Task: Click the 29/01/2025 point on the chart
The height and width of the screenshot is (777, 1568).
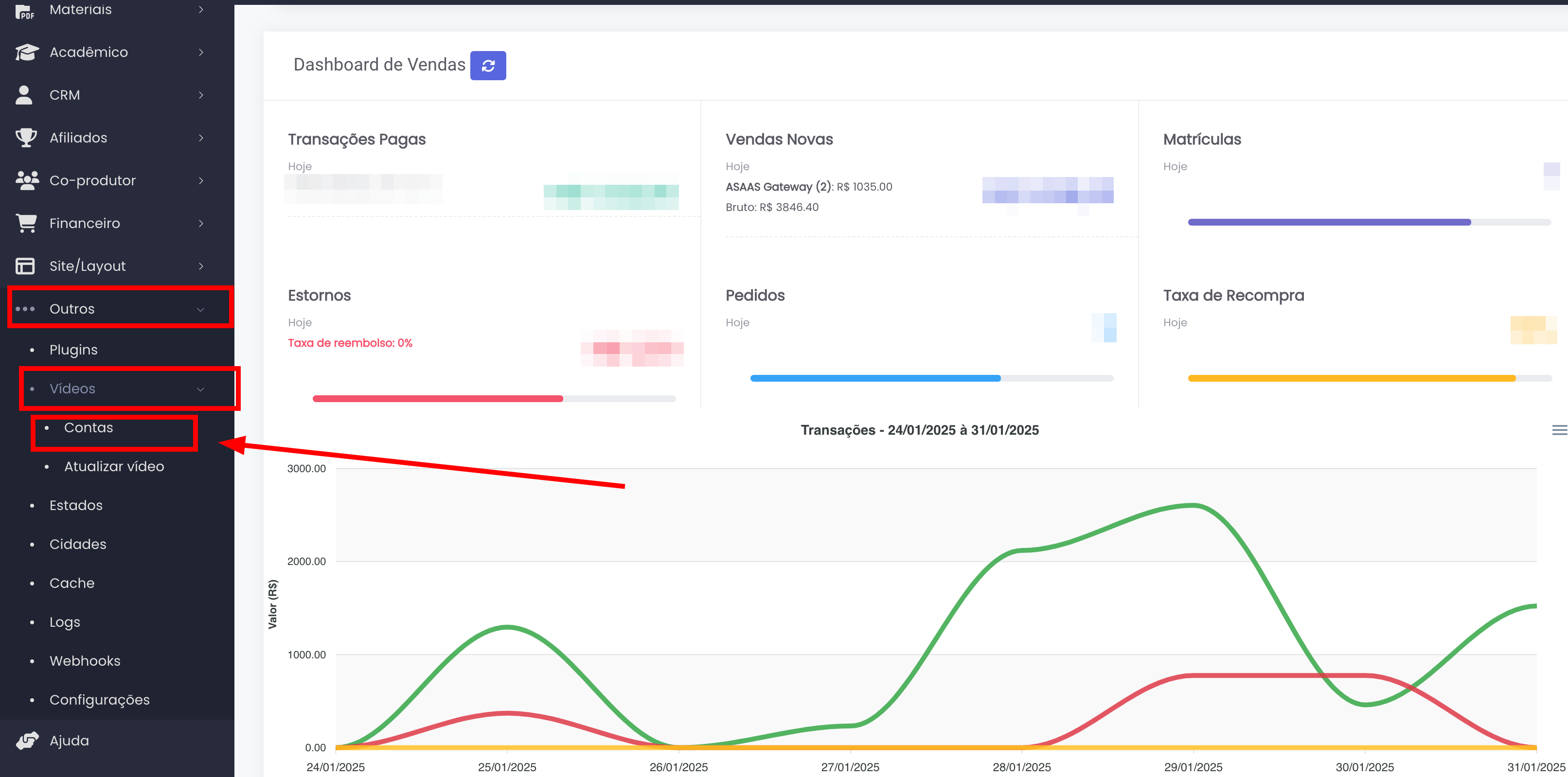Action: 1193,505
